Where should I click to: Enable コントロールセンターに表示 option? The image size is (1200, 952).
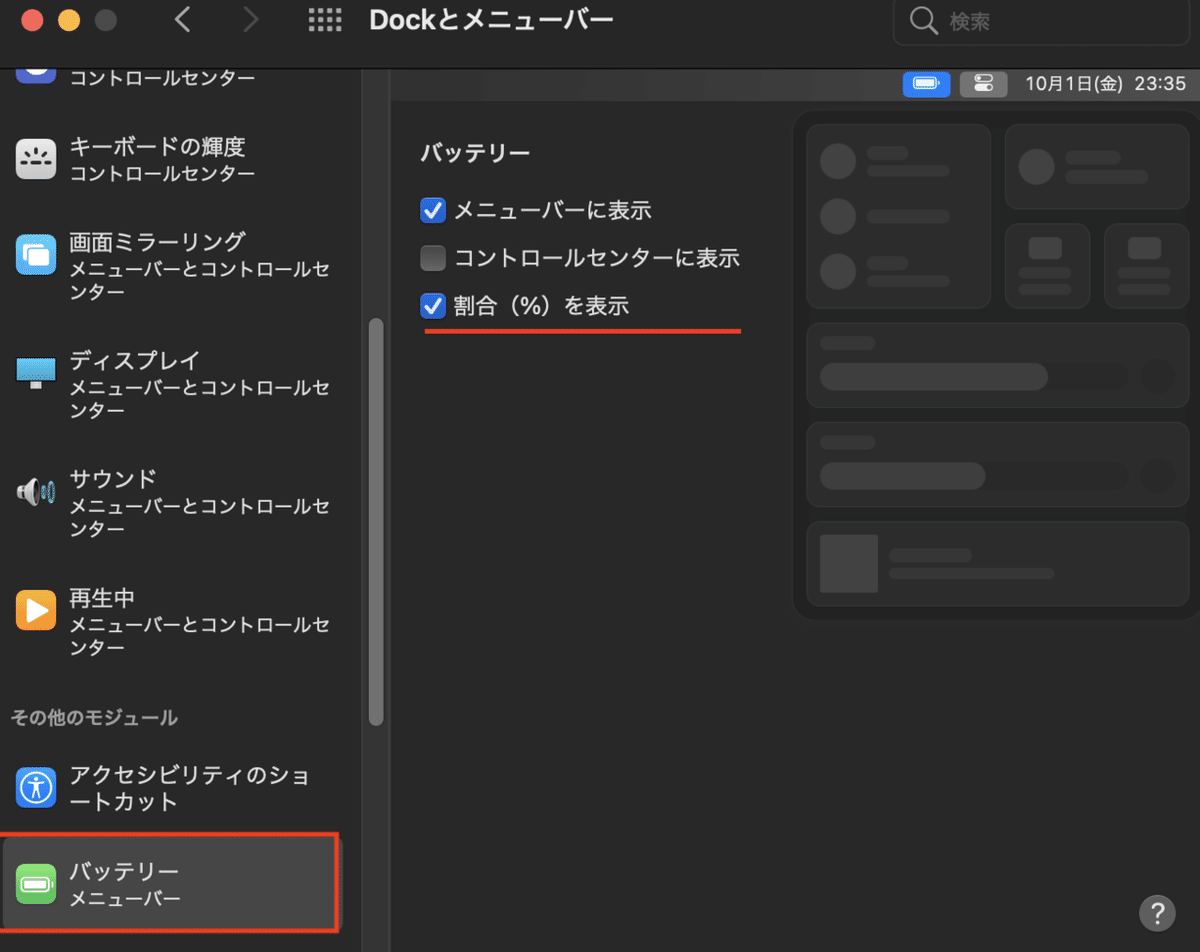[432, 258]
